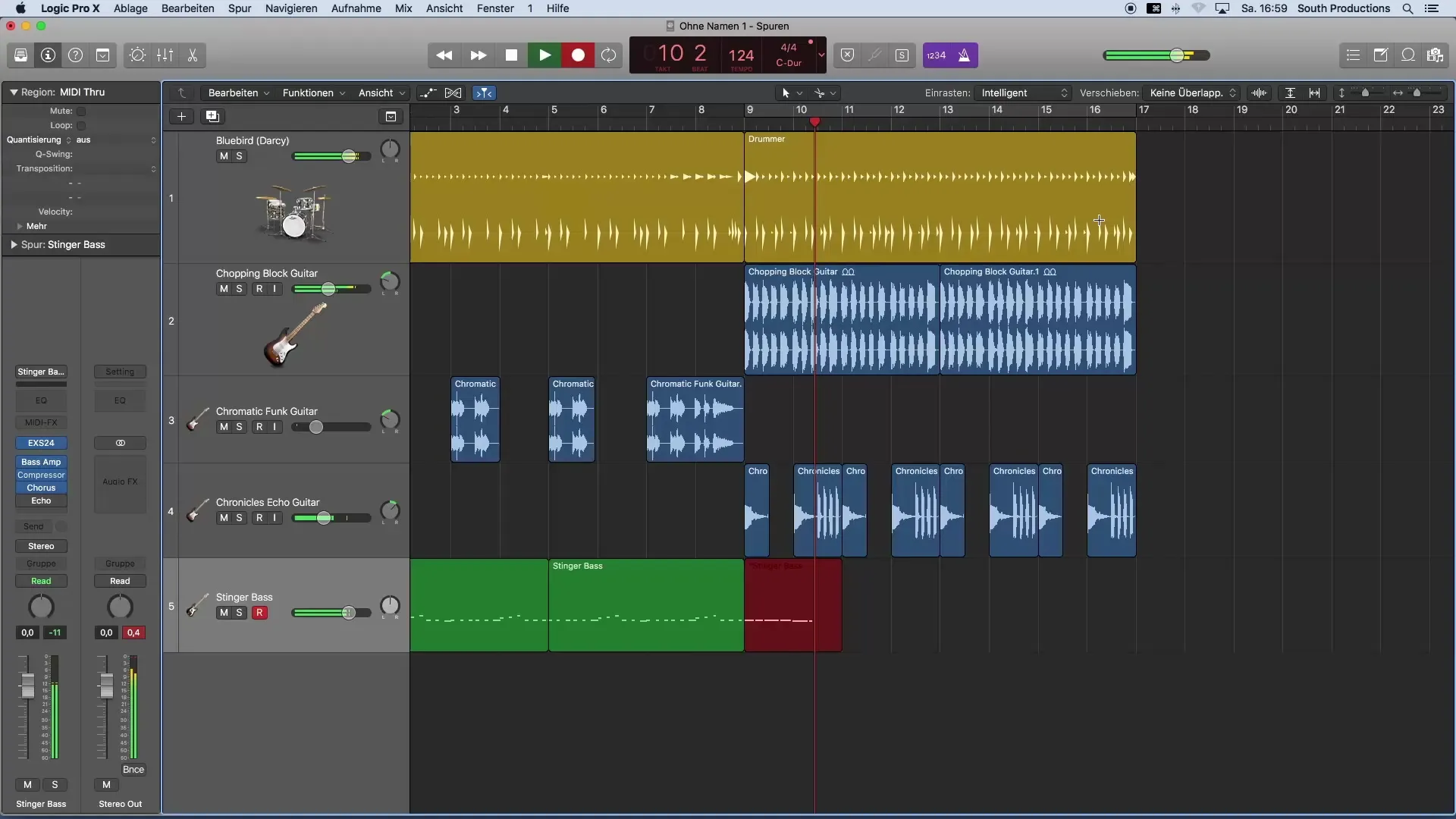Open the Compressor plugin slot
Viewport: 1456px width, 819px height.
tap(41, 475)
